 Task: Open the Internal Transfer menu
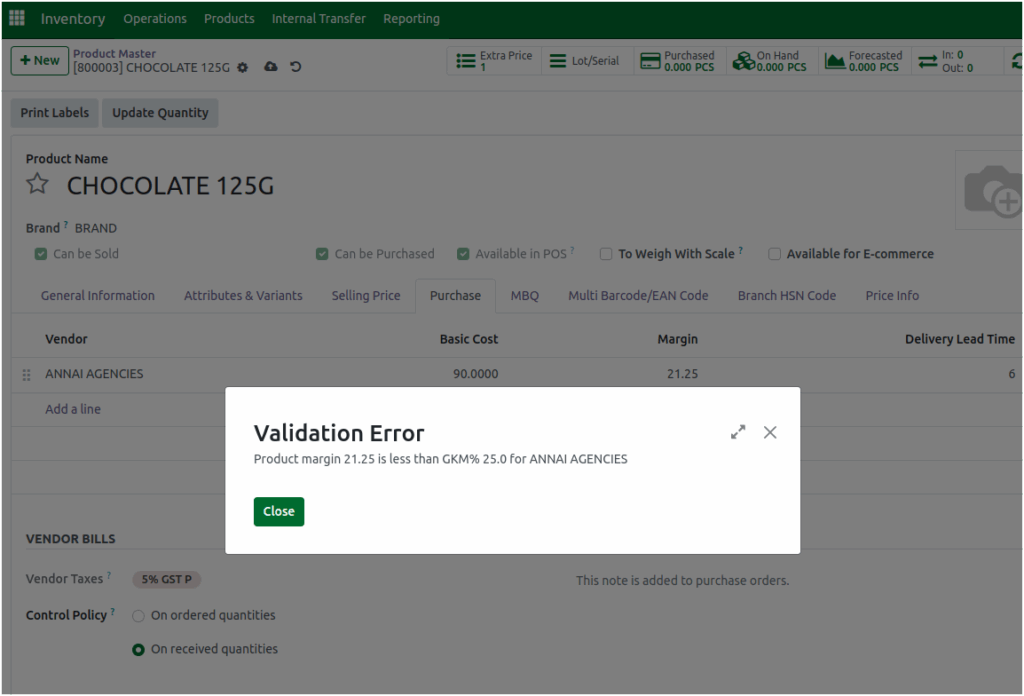[x=318, y=18]
